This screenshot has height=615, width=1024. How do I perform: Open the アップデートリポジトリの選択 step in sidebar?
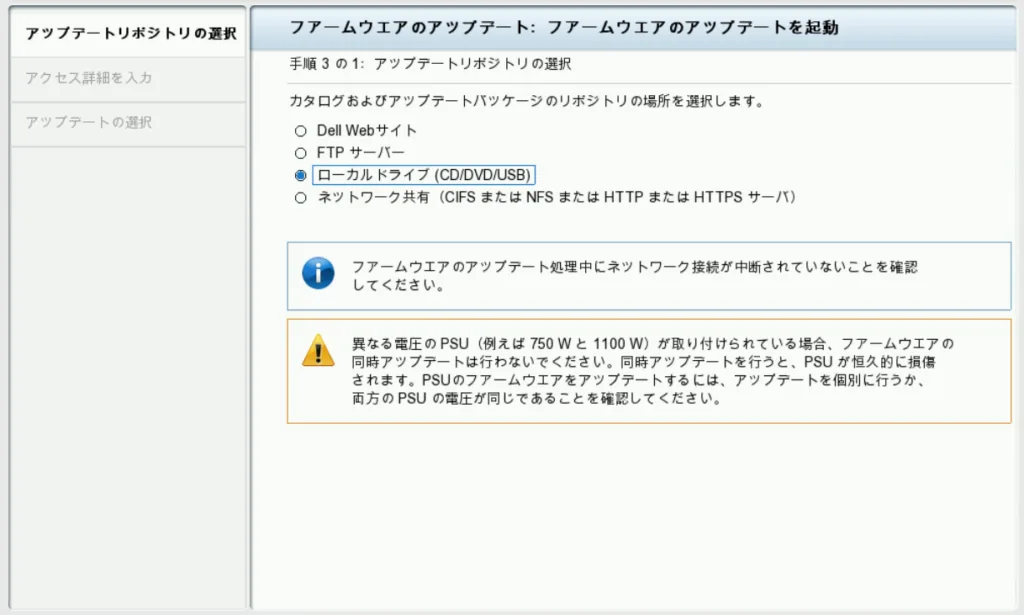(x=129, y=34)
